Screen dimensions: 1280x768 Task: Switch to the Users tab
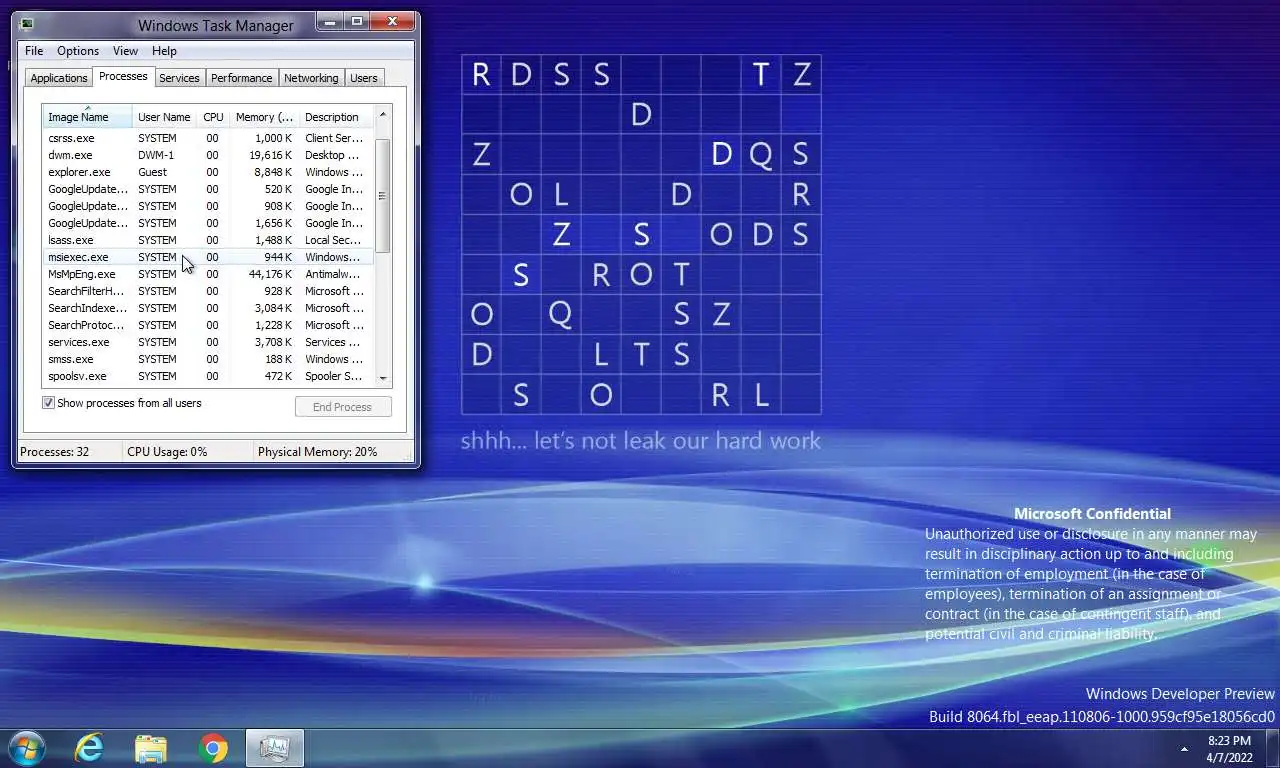click(364, 78)
